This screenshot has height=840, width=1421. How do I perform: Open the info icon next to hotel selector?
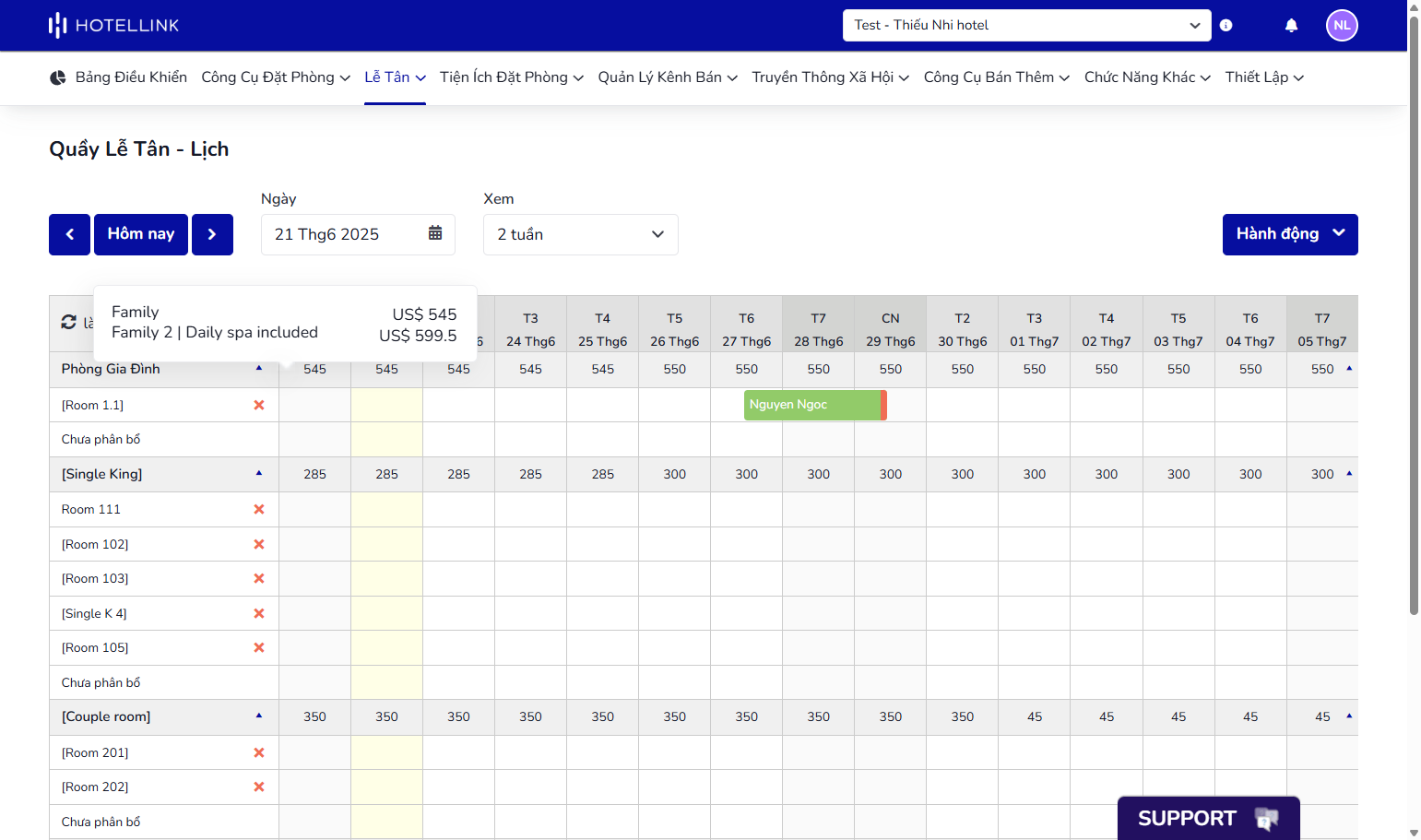(1226, 25)
